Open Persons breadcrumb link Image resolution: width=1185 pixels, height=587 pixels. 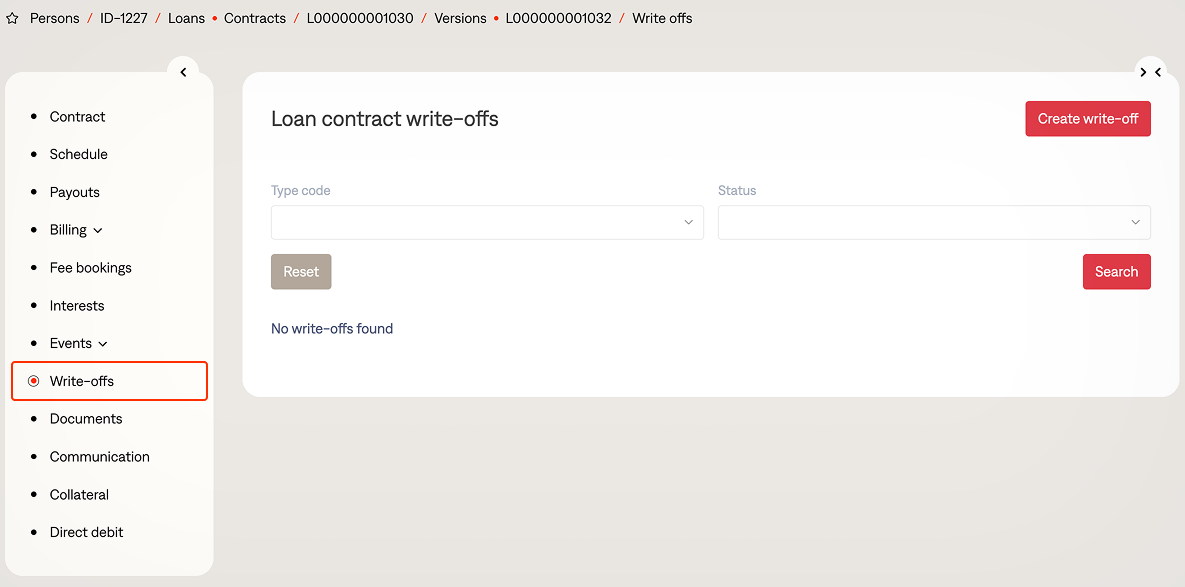[x=54, y=19]
